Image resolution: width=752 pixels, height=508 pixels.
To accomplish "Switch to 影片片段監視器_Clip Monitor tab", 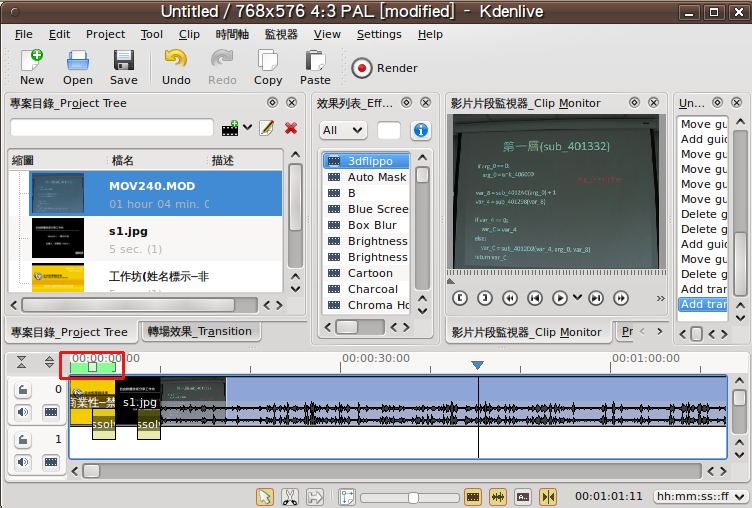I will pyautogui.click(x=527, y=332).
